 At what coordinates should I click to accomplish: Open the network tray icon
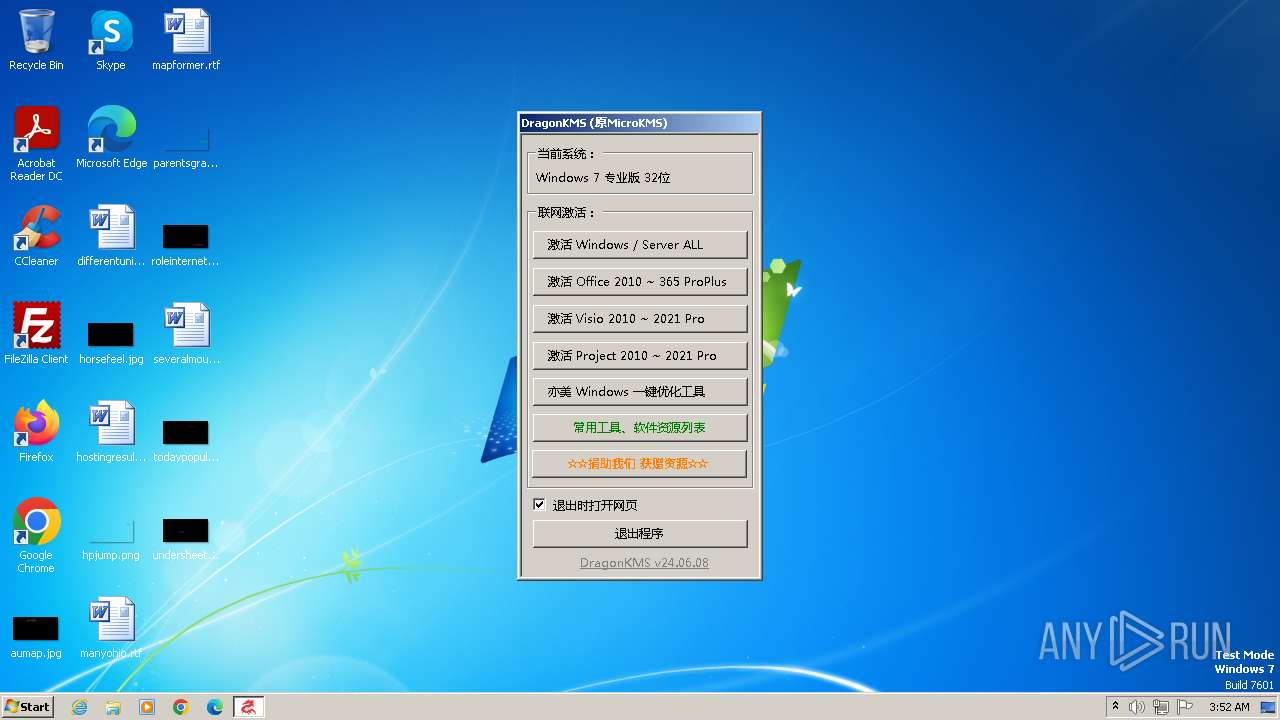[1161, 707]
